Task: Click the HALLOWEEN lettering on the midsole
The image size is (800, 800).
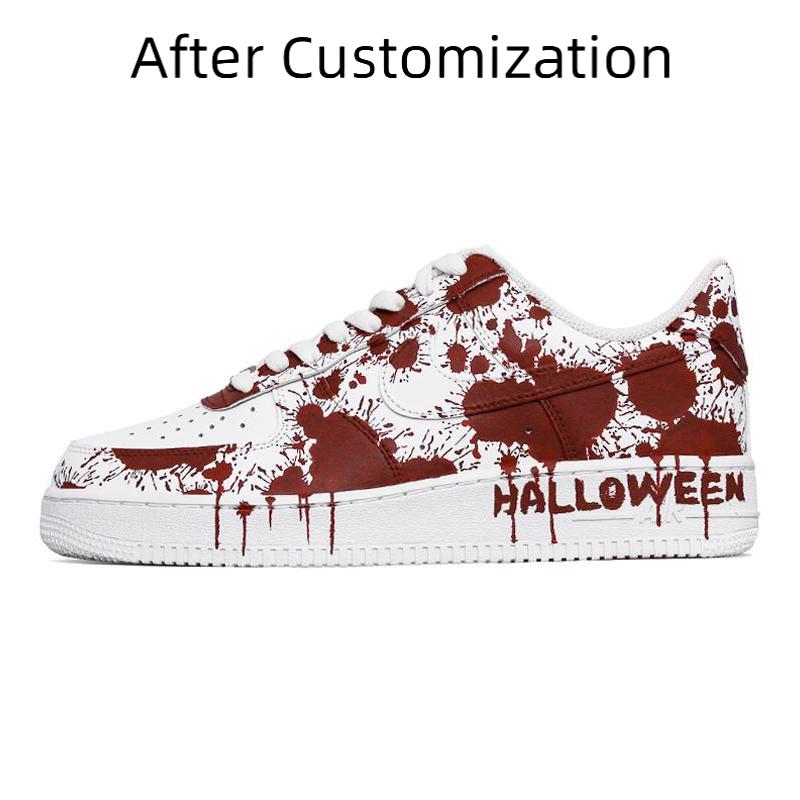Action: coord(619,493)
